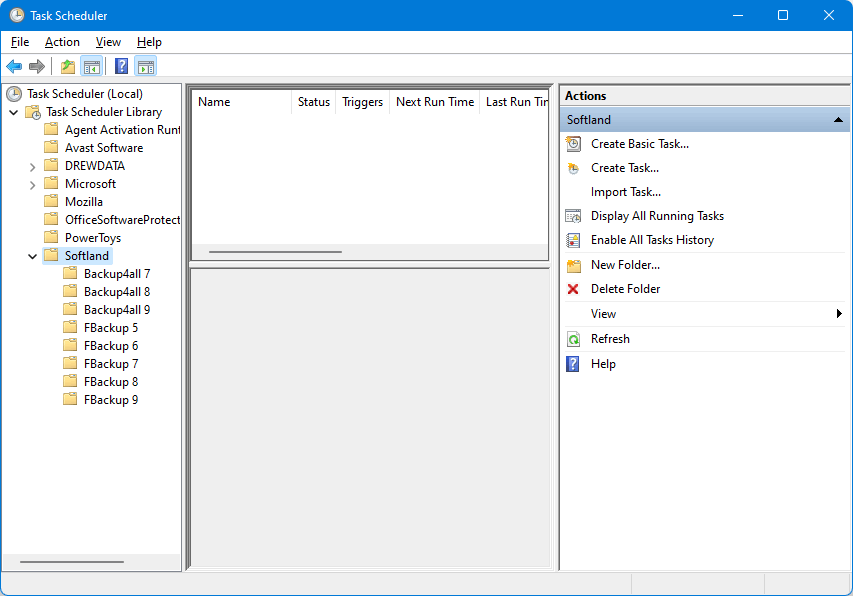Click the Export List folder toolbar icon
853x596 pixels.
click(66, 66)
